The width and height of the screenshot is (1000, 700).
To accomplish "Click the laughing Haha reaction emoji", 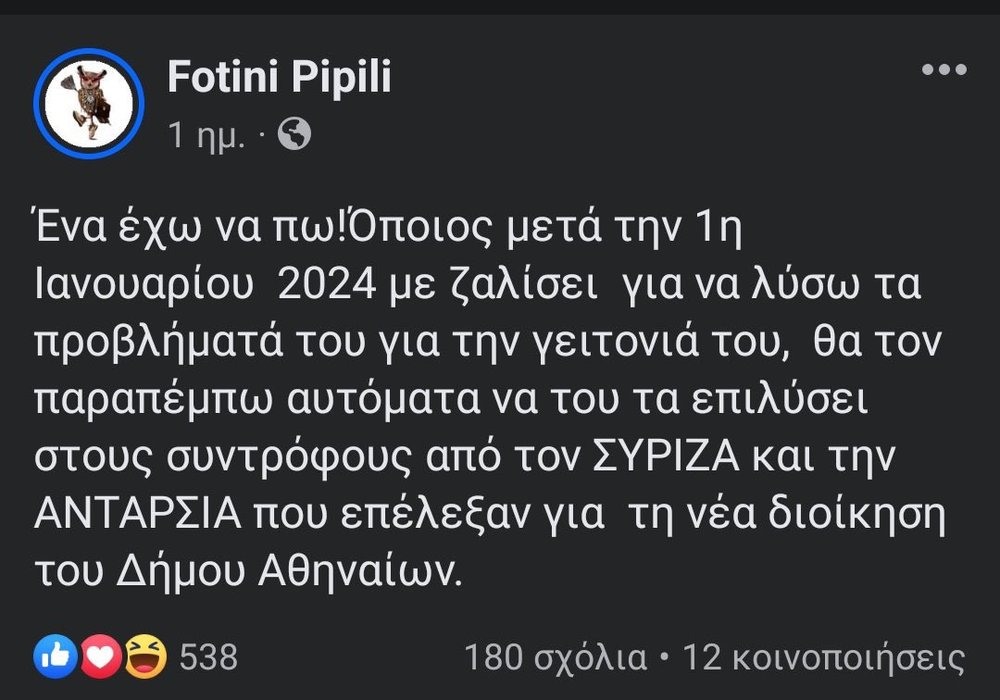I will [x=146, y=656].
